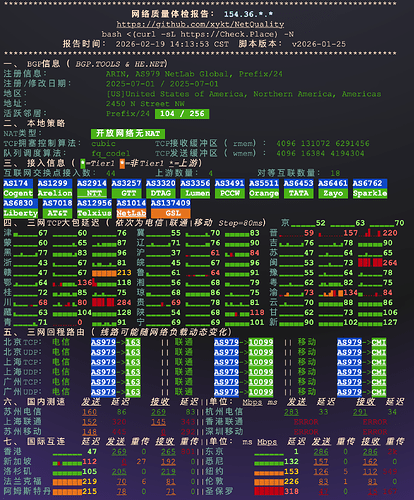Click the 上海UDP row label
The width and height of the screenshot is (414, 500).
23,372
